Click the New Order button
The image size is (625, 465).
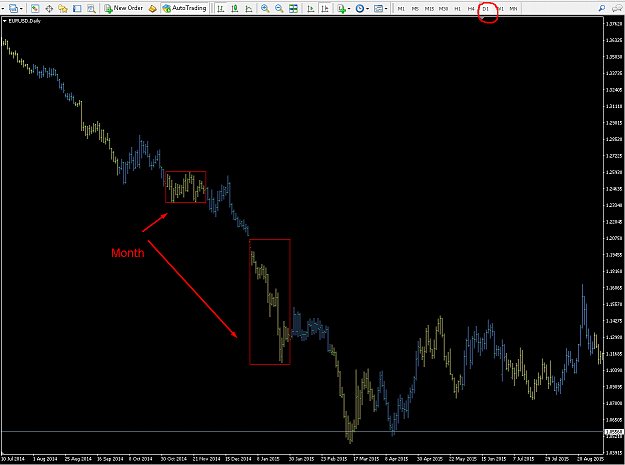click(x=124, y=8)
